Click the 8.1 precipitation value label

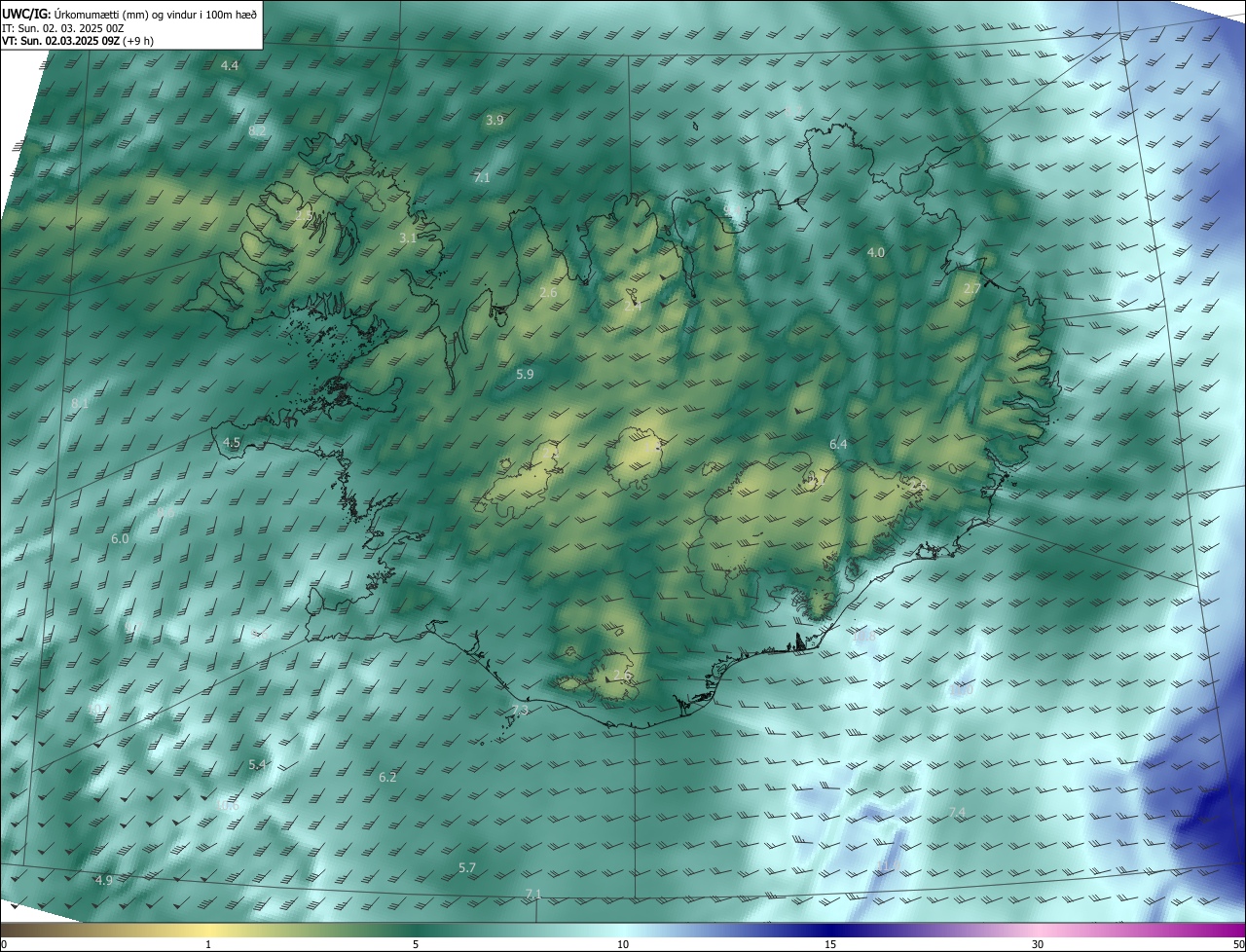(80, 403)
